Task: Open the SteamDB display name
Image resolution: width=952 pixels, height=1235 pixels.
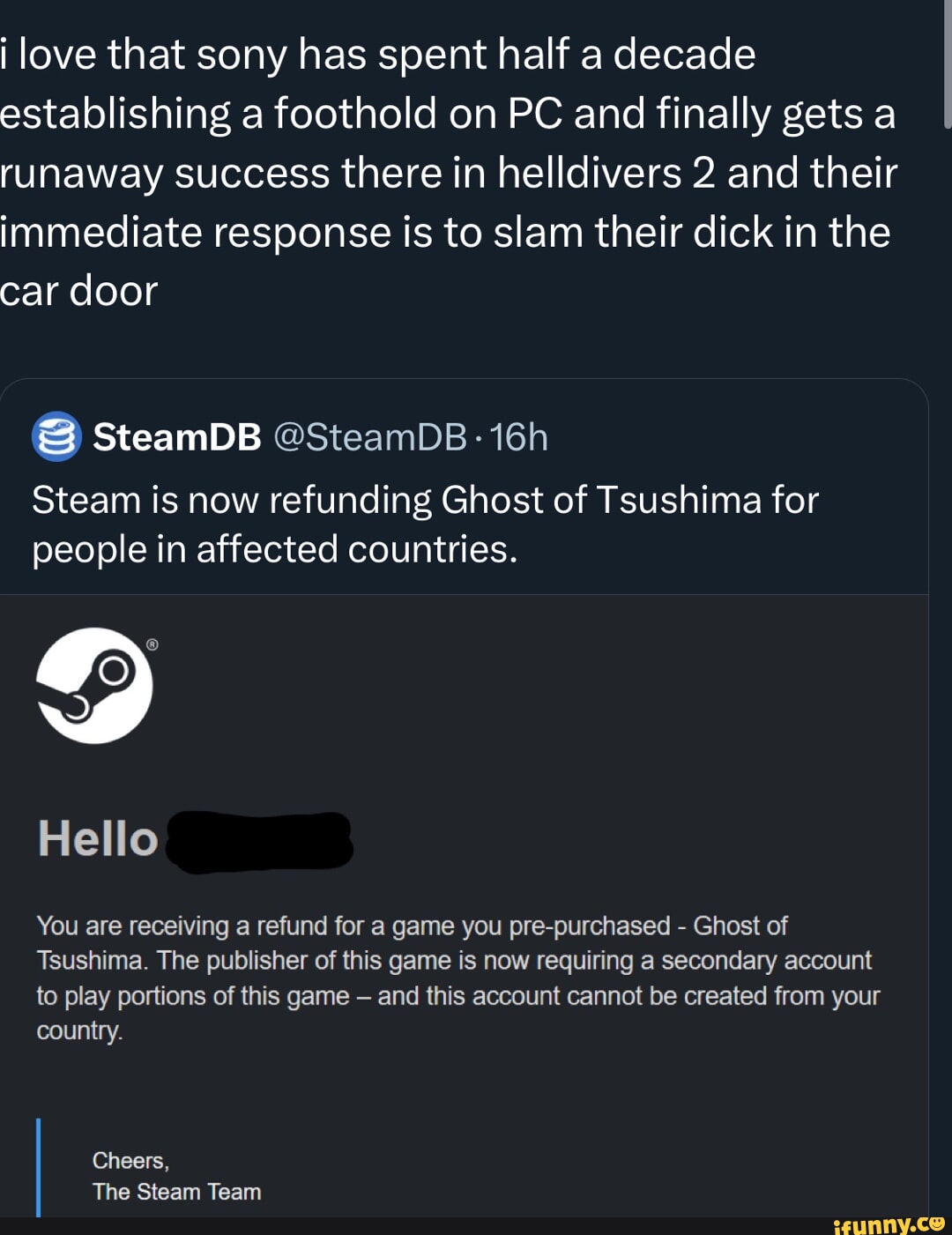Action: click(177, 436)
